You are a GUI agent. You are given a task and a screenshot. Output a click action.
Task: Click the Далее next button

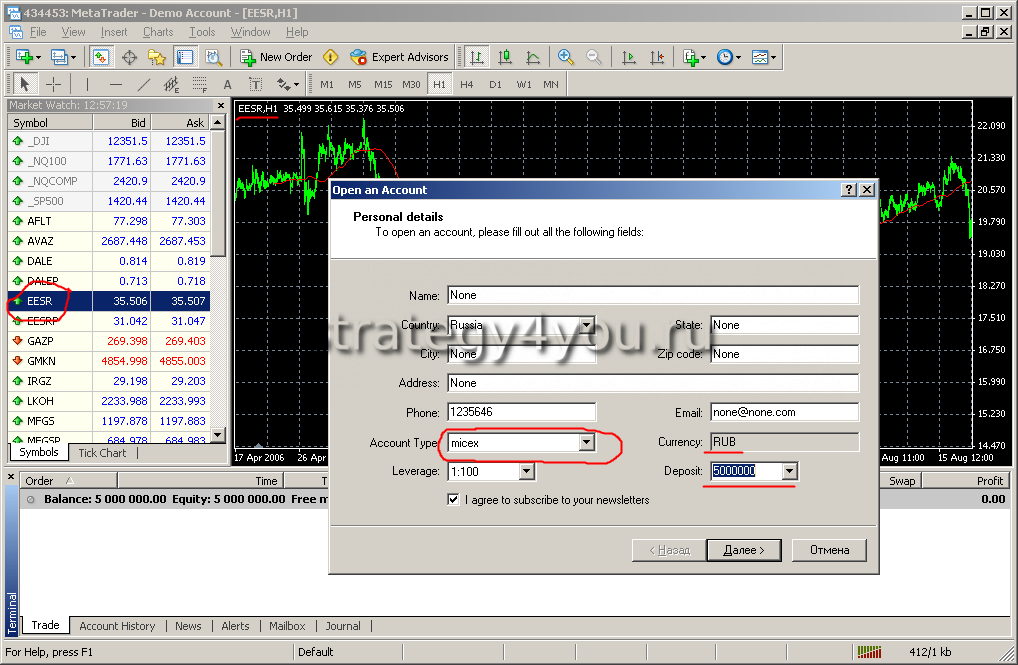744,550
